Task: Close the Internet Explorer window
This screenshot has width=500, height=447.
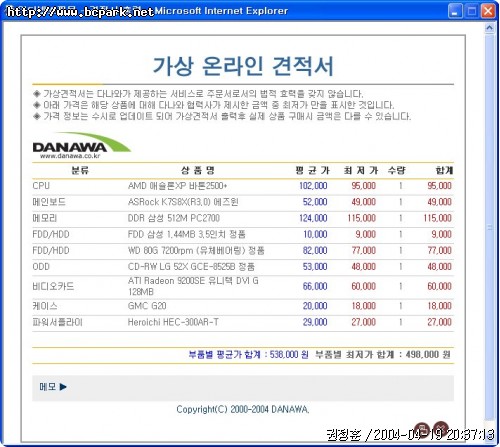Action: pos(488,11)
